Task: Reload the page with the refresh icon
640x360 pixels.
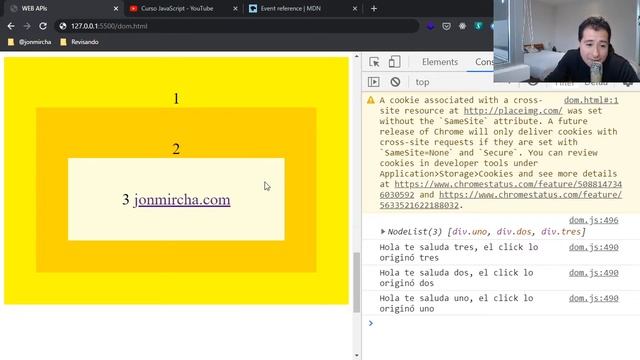Action: [x=43, y=26]
